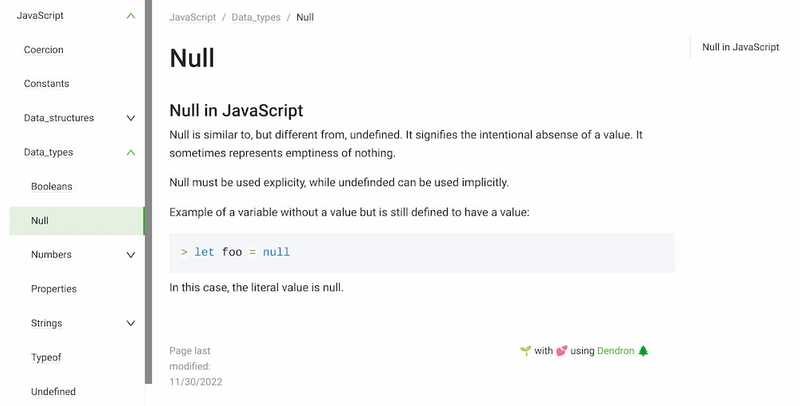
Task: Collapse the Data_types chevron
Action: (x=131, y=152)
